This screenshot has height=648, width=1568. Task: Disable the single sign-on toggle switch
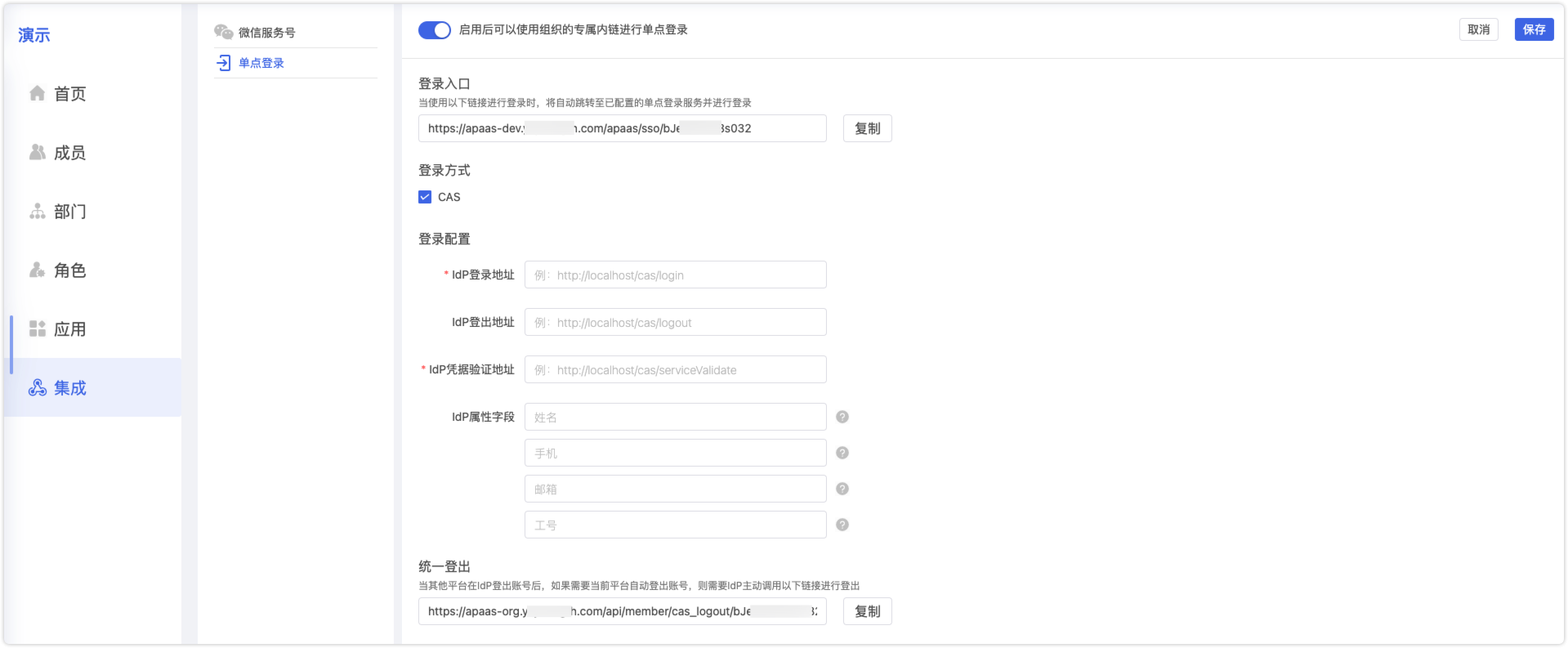tap(434, 30)
